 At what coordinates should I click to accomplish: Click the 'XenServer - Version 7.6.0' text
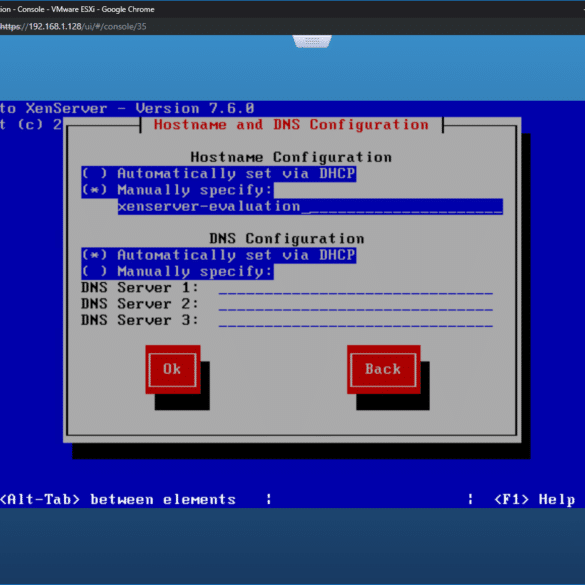pyautogui.click(x=140, y=109)
